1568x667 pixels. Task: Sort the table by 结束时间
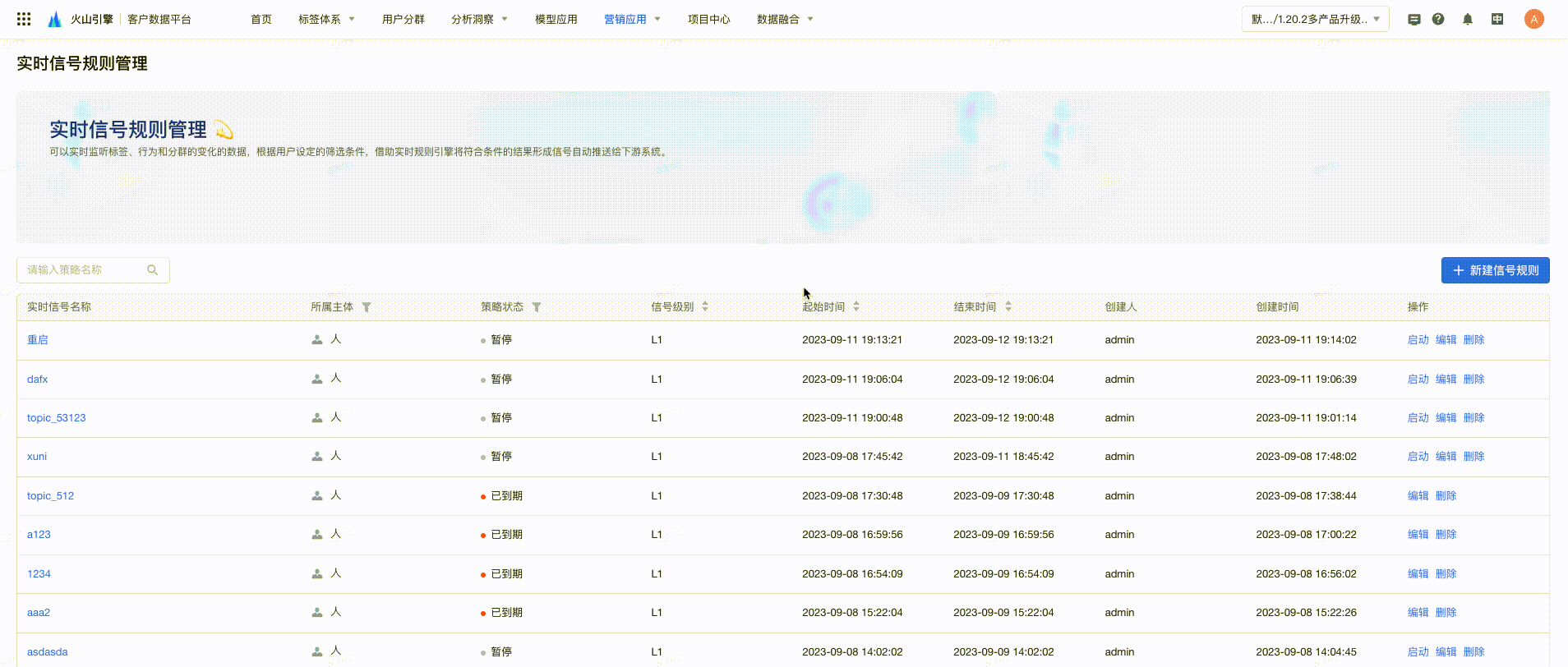[1008, 306]
